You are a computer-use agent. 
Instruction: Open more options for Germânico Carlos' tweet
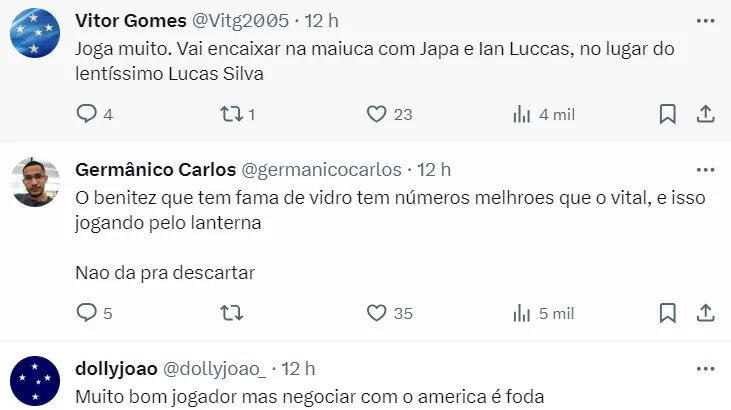706,170
